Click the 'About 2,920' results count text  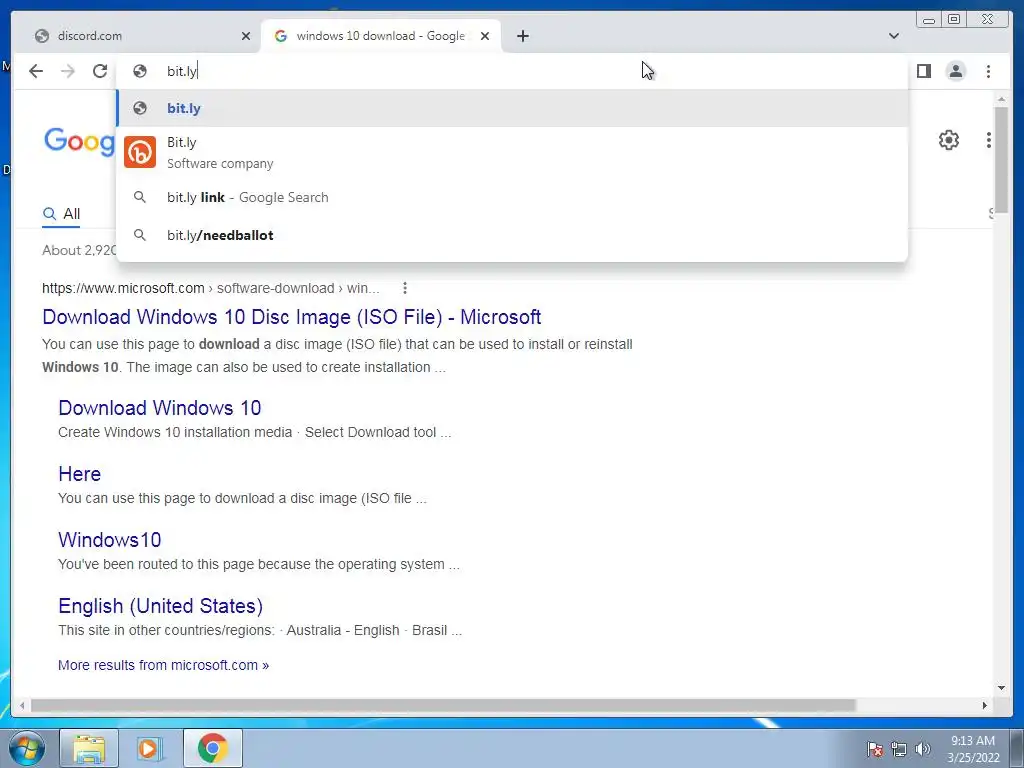(79, 250)
